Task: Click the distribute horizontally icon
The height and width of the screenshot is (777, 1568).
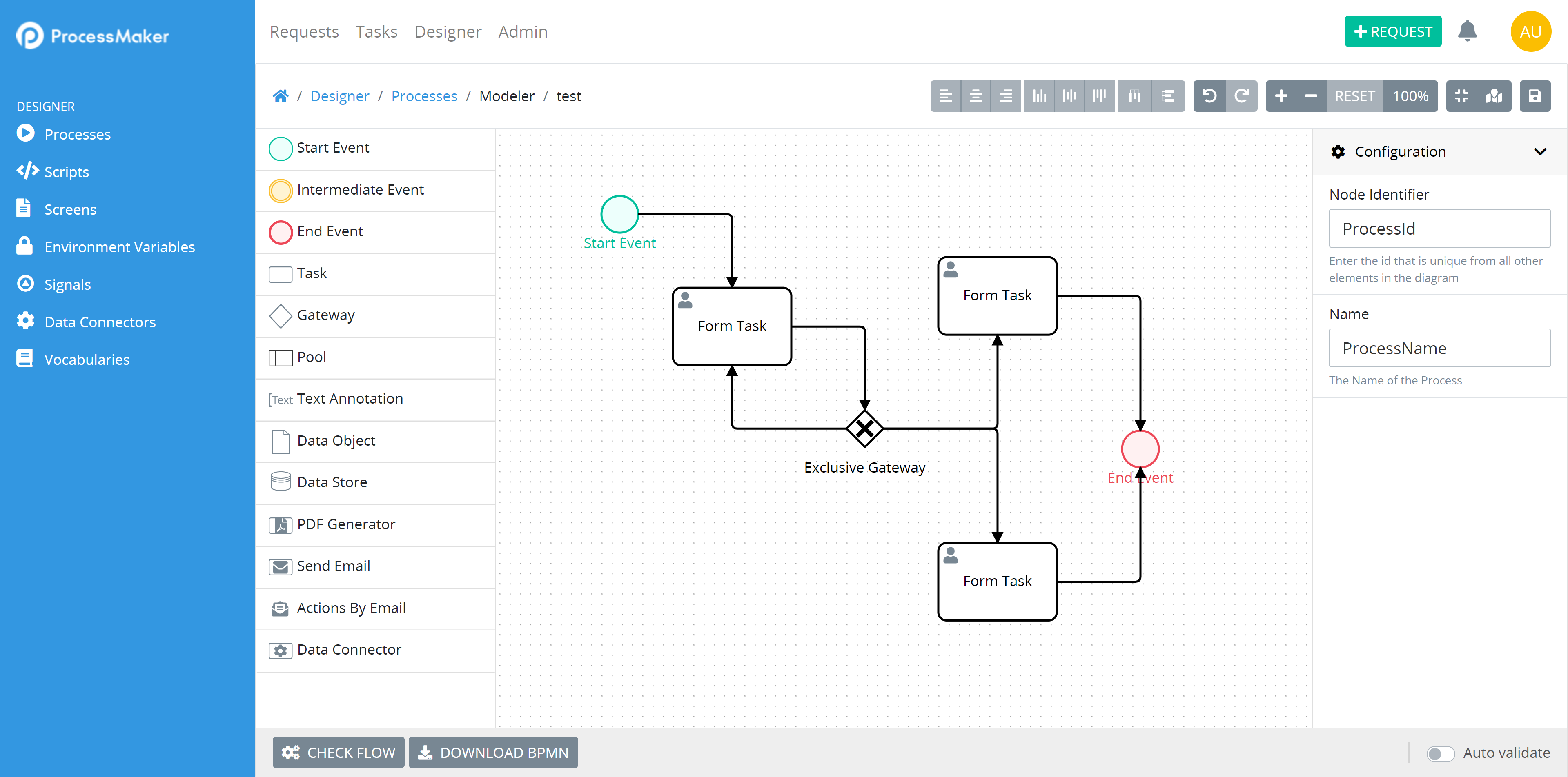Action: click(x=1135, y=96)
